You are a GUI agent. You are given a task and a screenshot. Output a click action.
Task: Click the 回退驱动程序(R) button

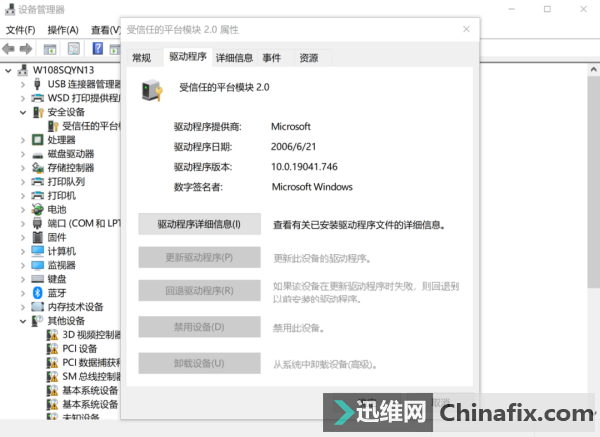pos(199,290)
